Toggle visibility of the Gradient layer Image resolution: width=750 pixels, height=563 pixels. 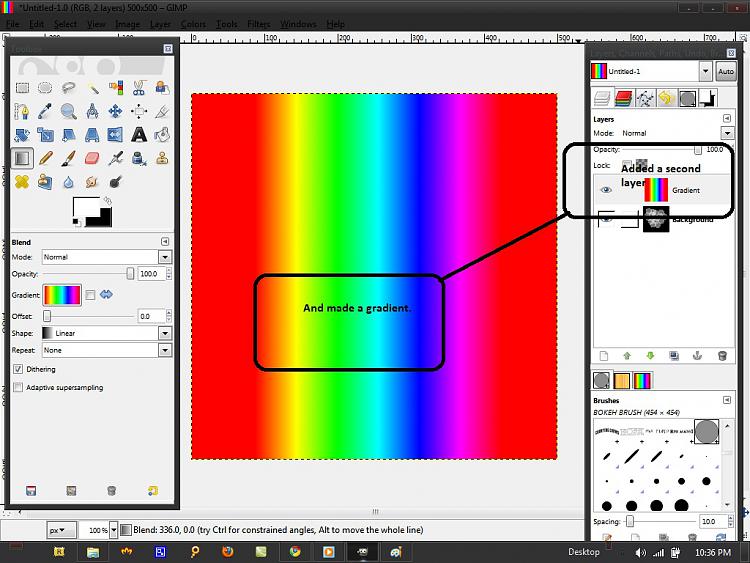pos(606,190)
